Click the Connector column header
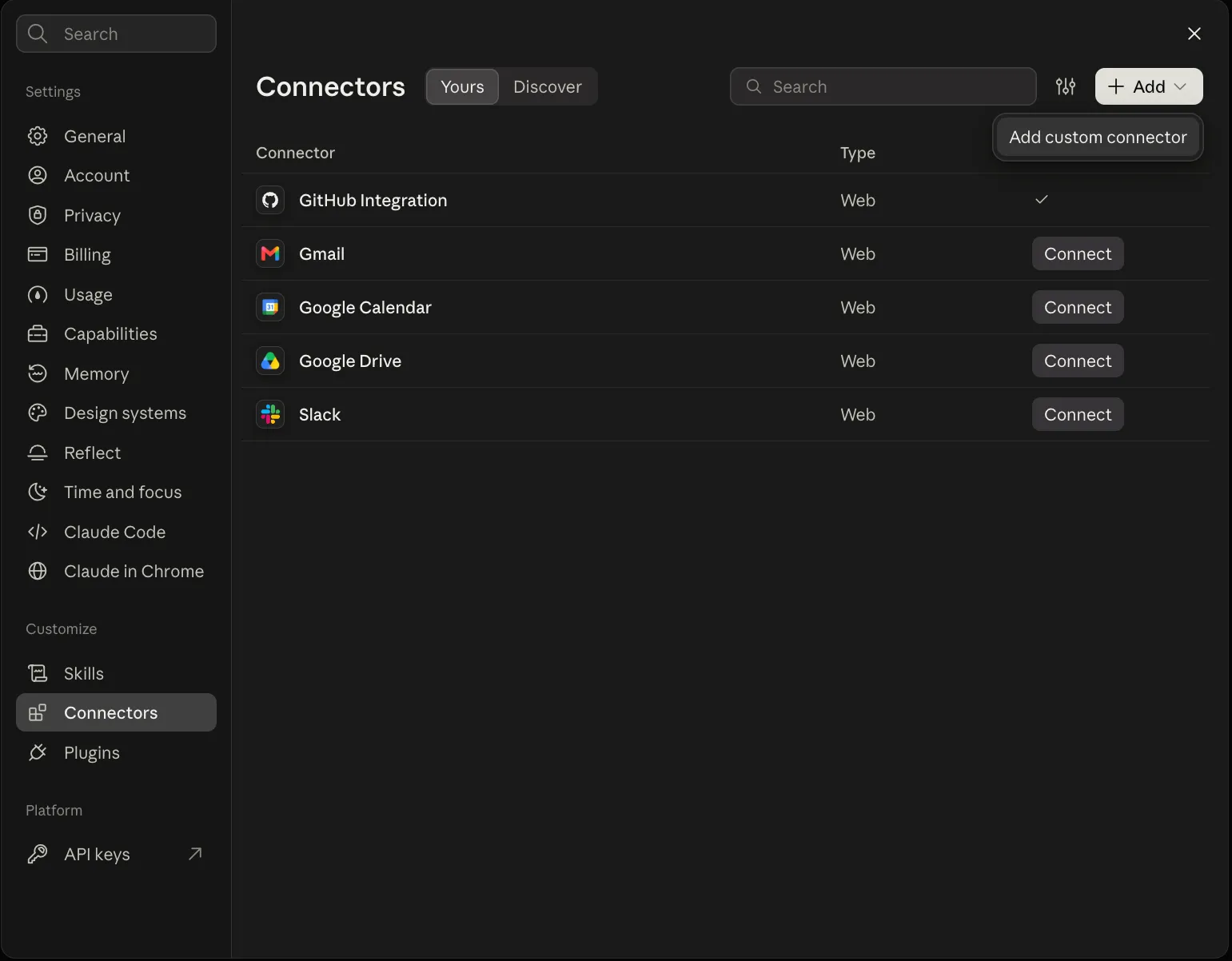 click(x=295, y=153)
